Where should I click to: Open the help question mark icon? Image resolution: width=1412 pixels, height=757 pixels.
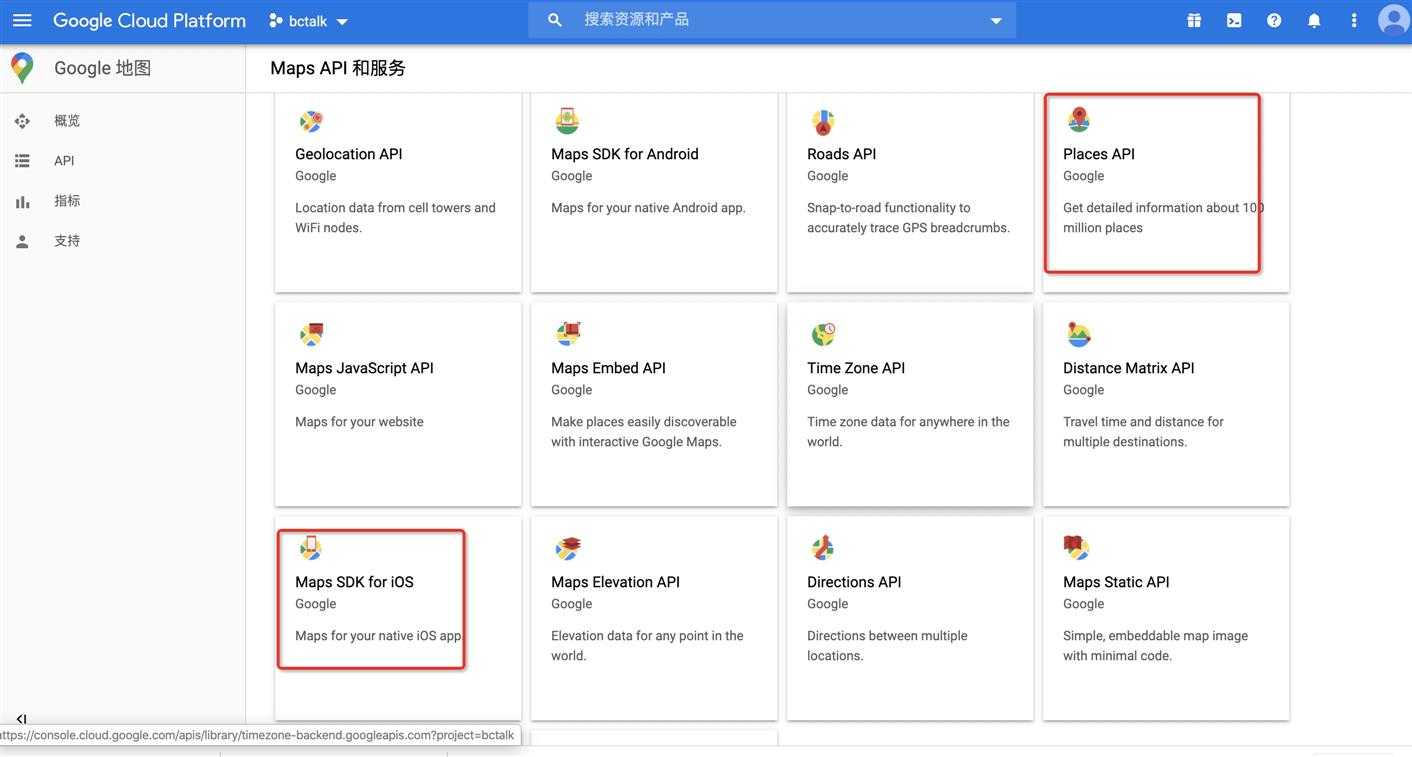1274,20
